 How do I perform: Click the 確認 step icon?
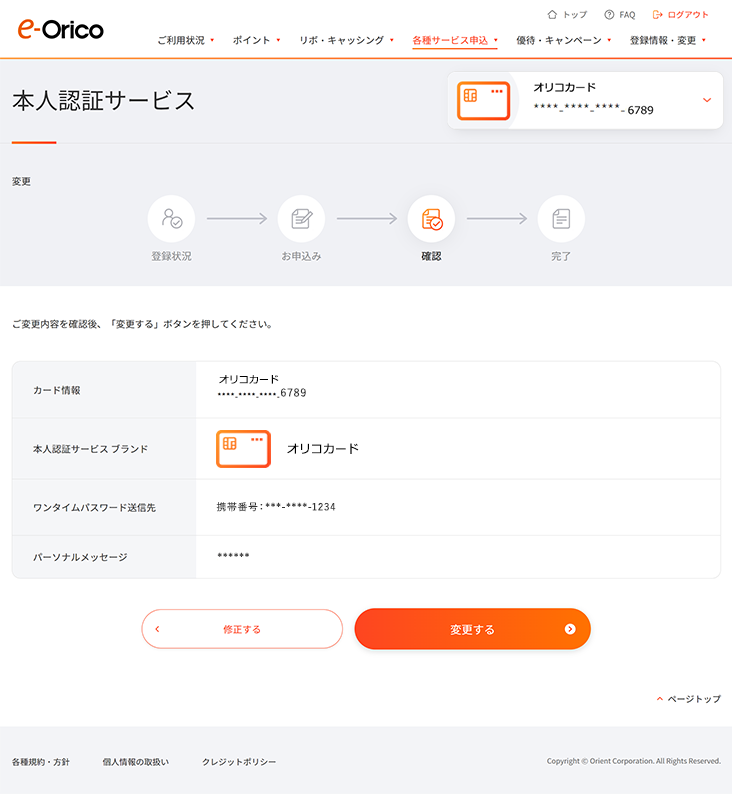point(431,219)
